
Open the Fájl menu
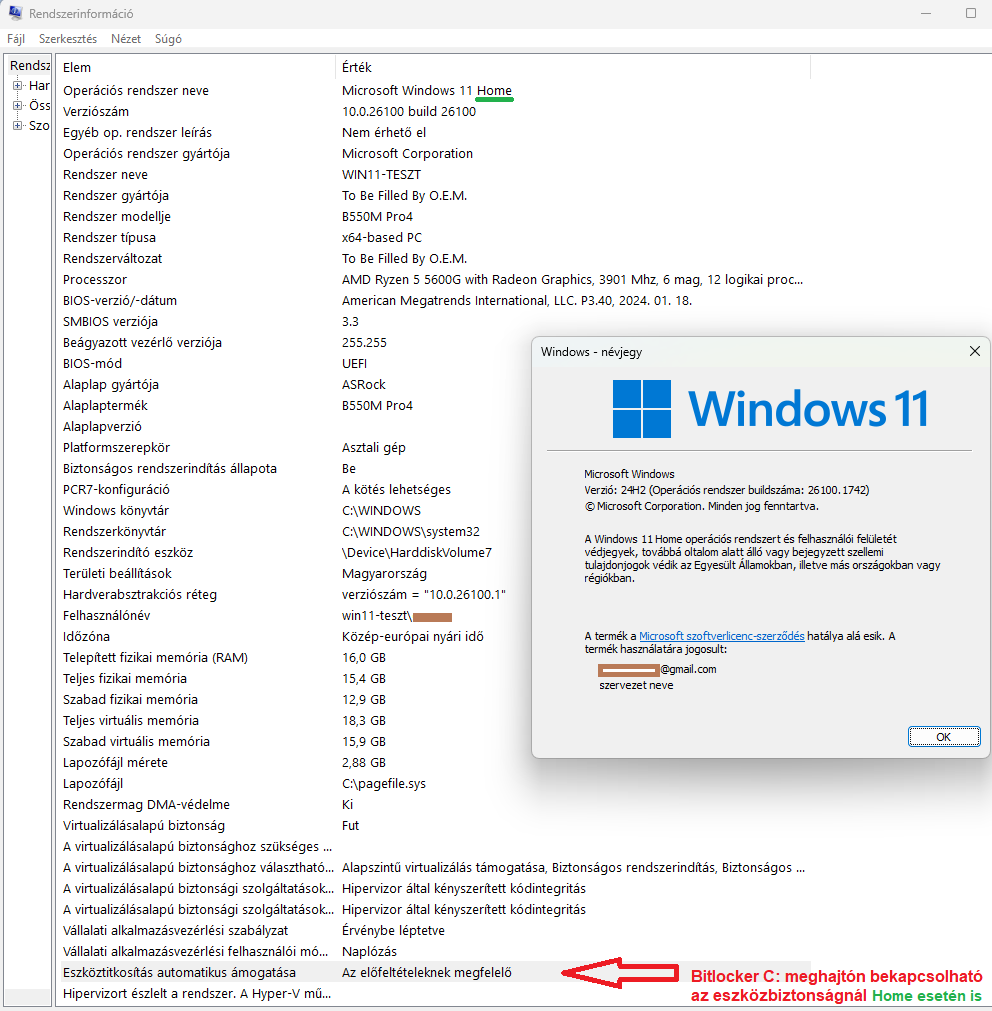coord(16,39)
